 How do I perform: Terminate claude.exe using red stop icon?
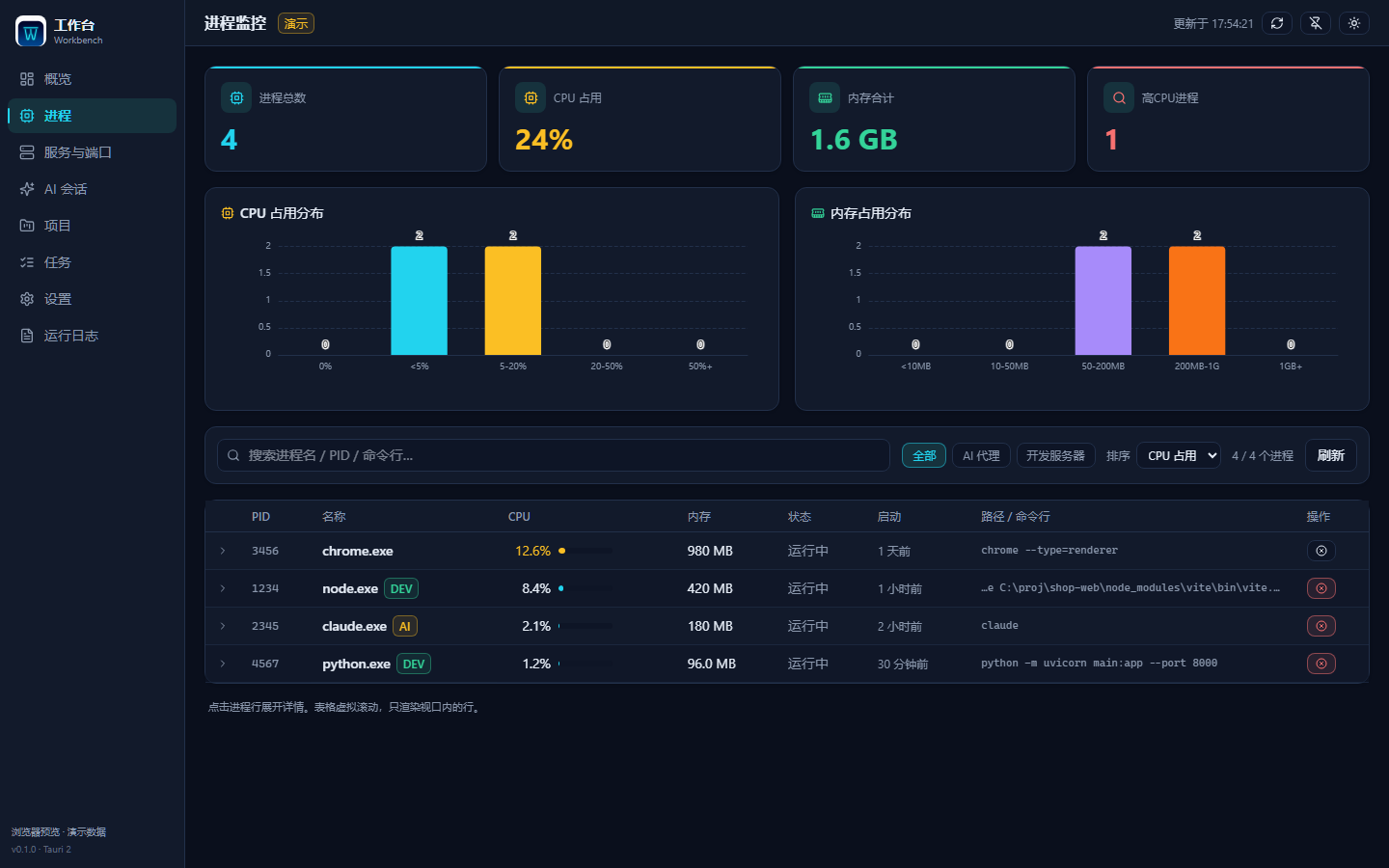(x=1321, y=626)
